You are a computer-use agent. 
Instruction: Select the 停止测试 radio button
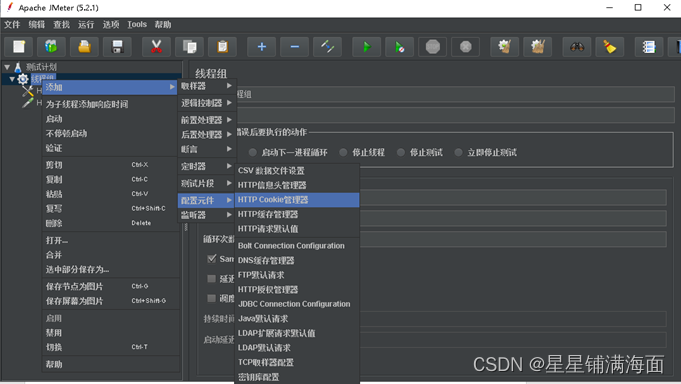coord(401,152)
